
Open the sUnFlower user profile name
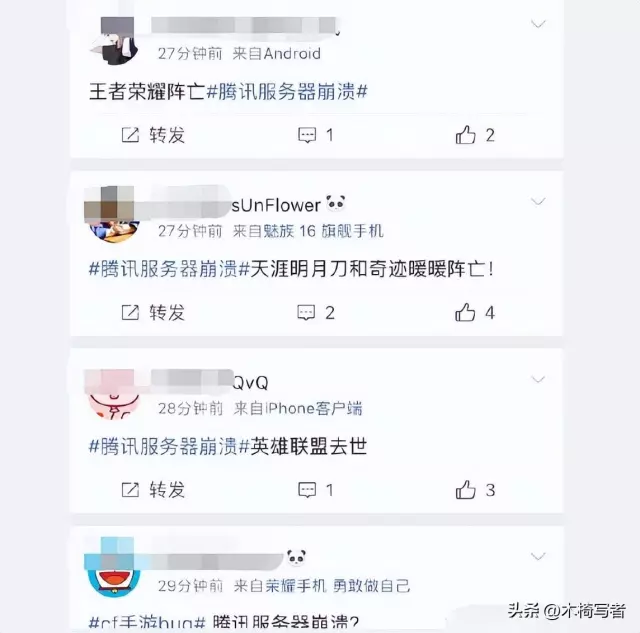(276, 205)
